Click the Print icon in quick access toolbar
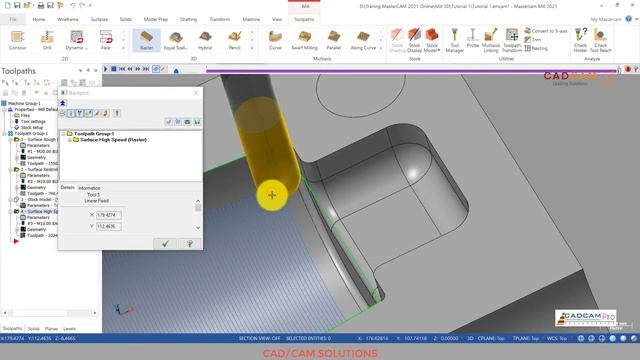640x360 pixels. 41,6
